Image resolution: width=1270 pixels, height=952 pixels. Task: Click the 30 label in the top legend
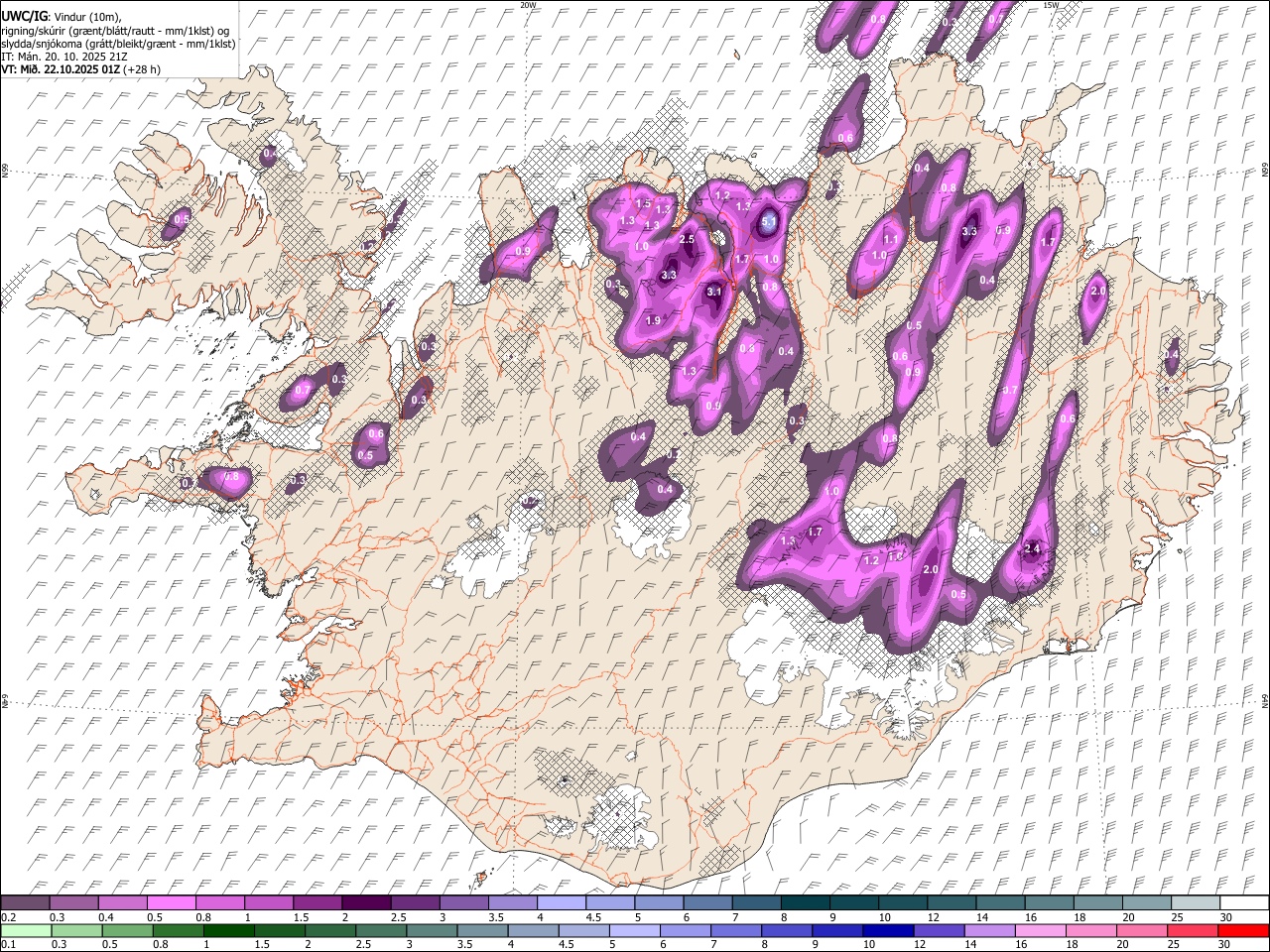coord(1226,916)
